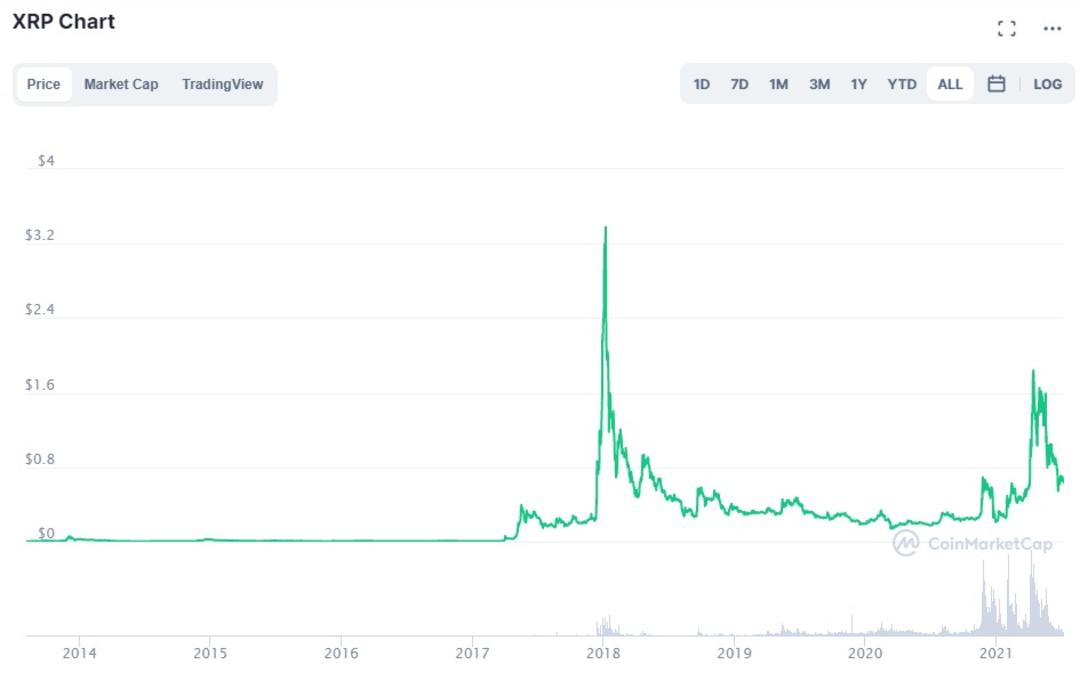Set chart range to YTD
This screenshot has width=1080, height=680.
click(x=902, y=84)
